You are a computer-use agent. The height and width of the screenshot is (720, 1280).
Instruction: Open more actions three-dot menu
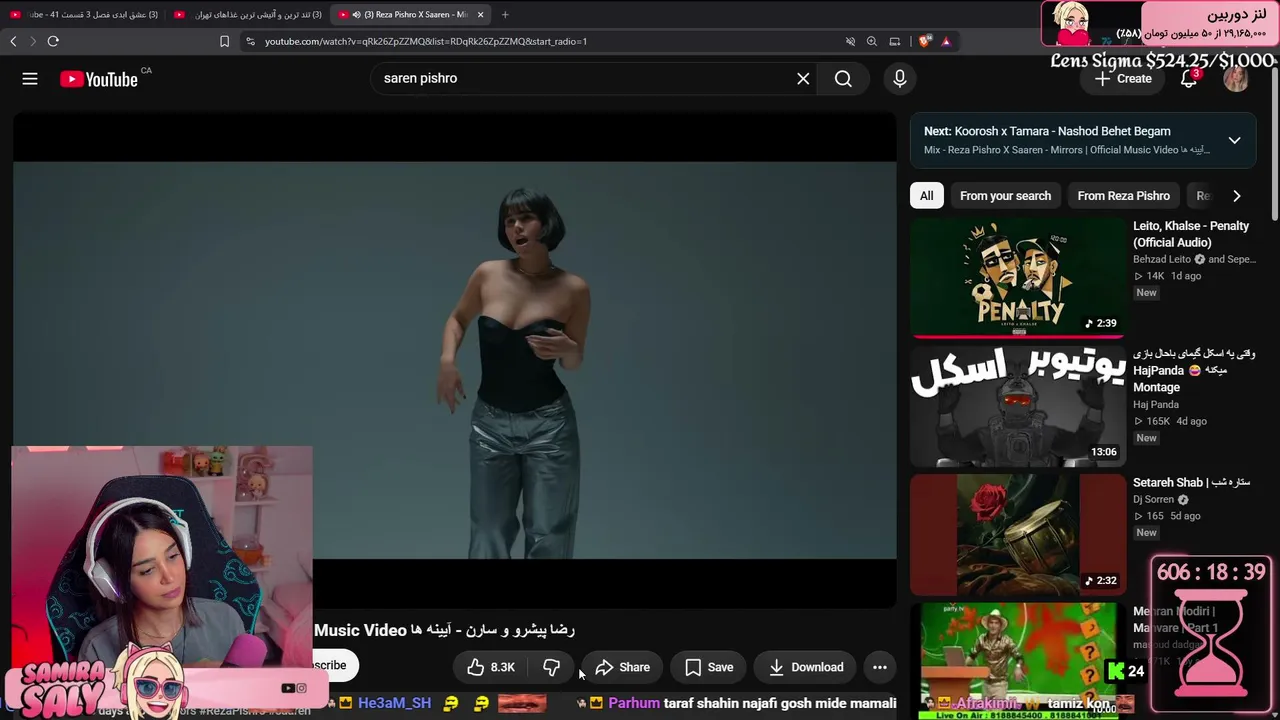[x=880, y=667]
